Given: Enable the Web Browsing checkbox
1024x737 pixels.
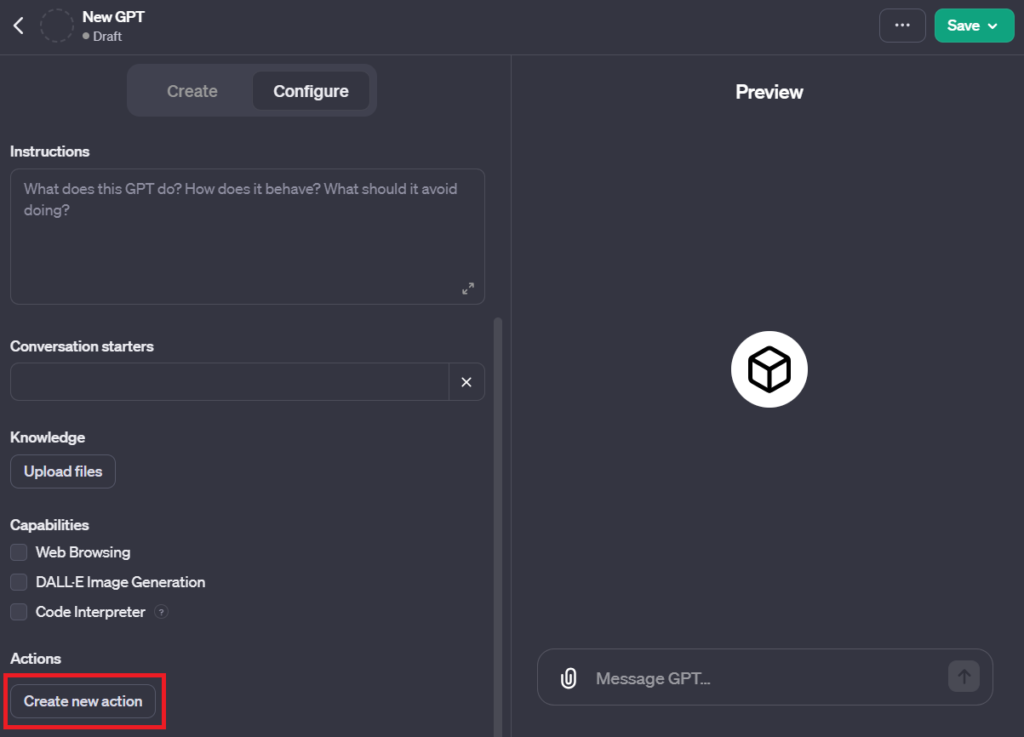Looking at the screenshot, I should point(19,552).
